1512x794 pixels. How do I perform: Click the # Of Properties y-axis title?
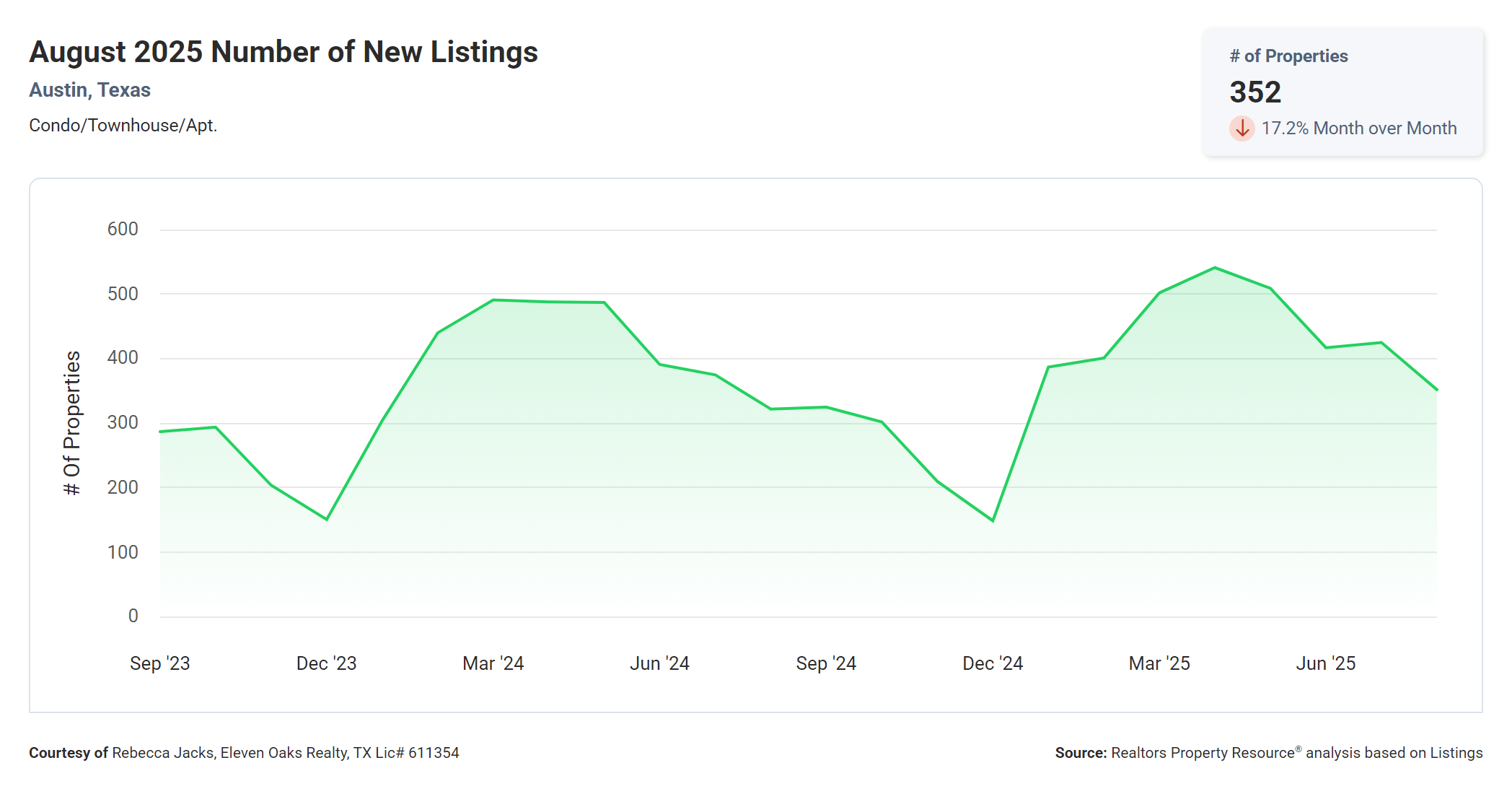point(72,423)
